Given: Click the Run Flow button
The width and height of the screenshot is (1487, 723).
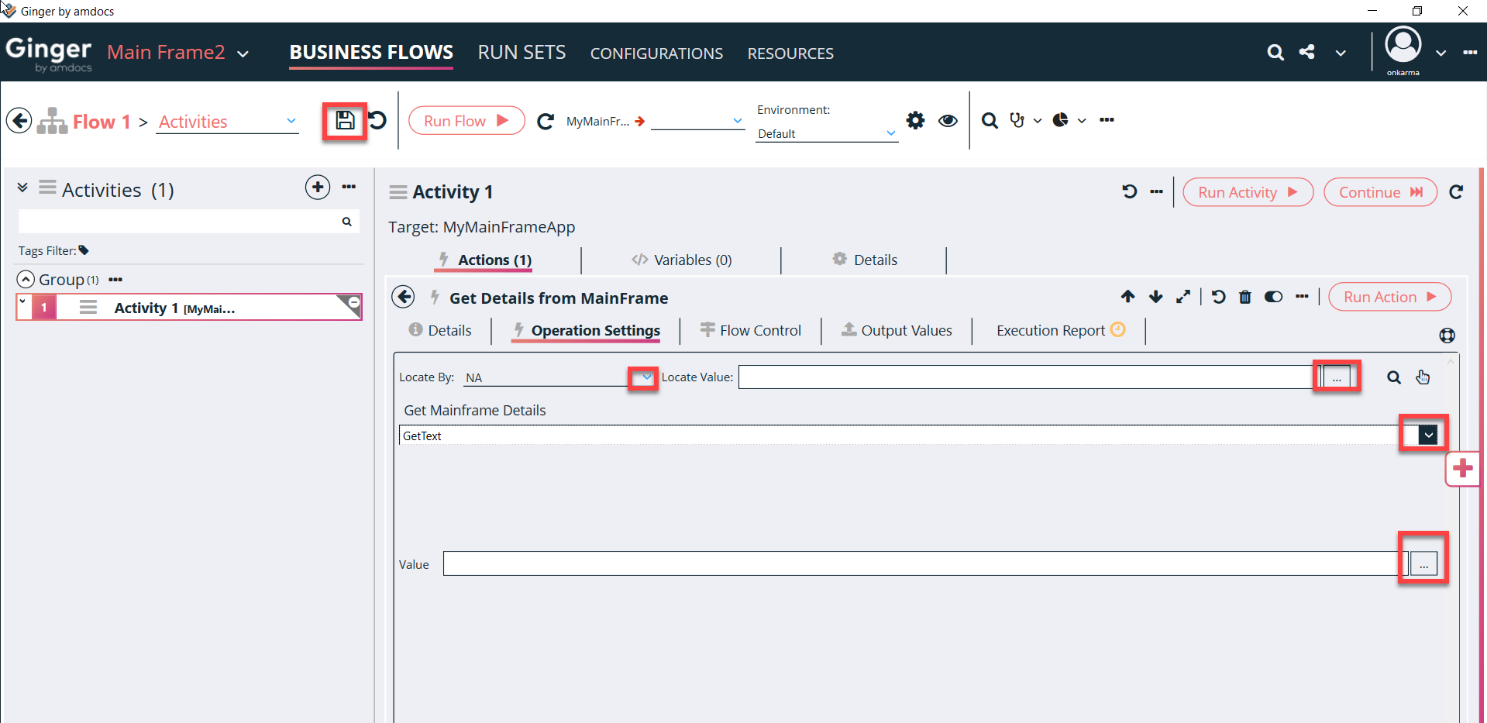Looking at the screenshot, I should tap(467, 121).
